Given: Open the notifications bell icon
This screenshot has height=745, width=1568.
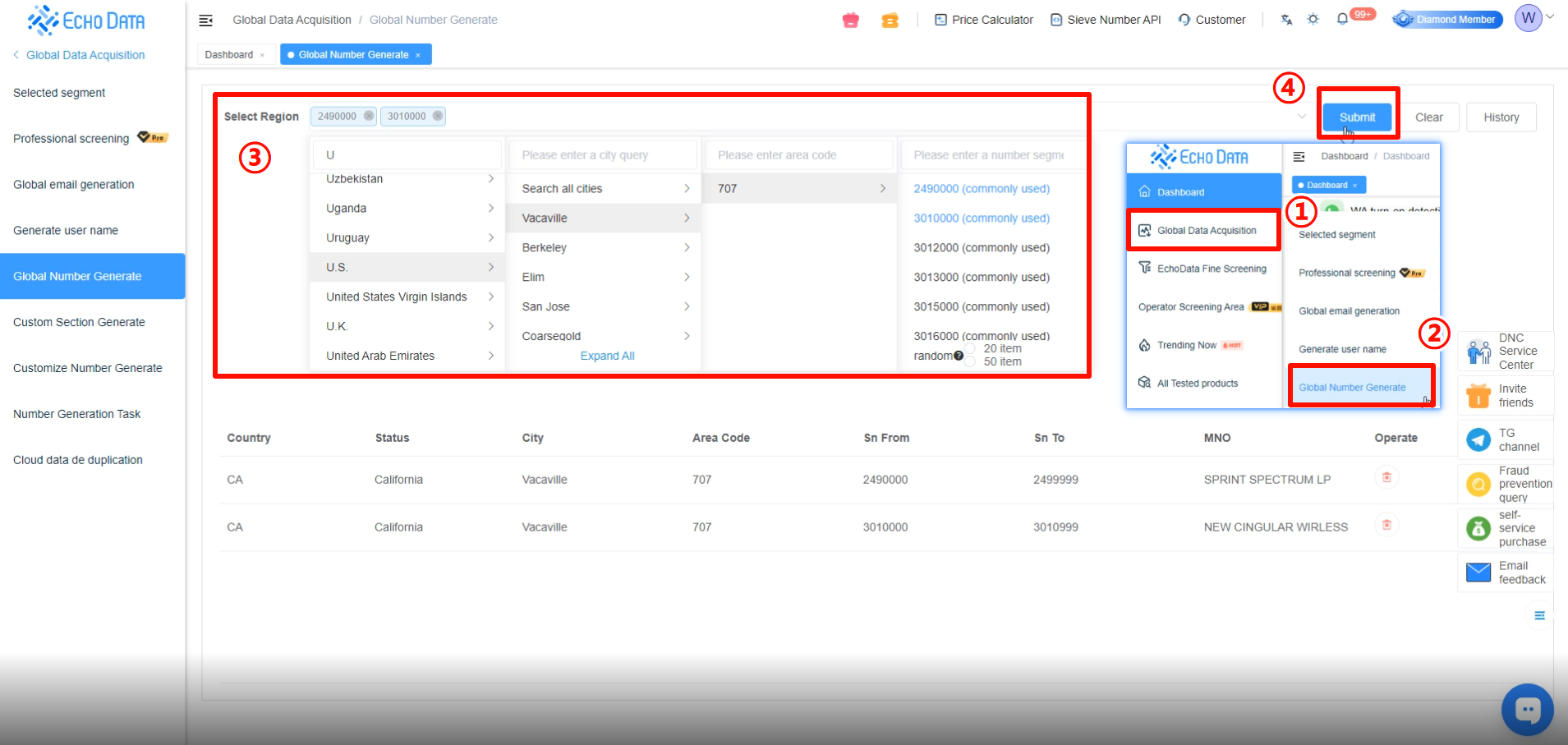Looking at the screenshot, I should coord(1342,19).
